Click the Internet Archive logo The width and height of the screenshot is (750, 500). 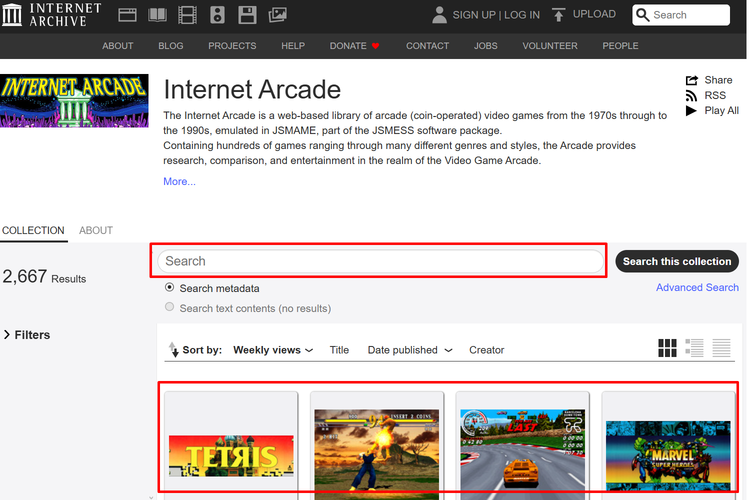point(52,15)
